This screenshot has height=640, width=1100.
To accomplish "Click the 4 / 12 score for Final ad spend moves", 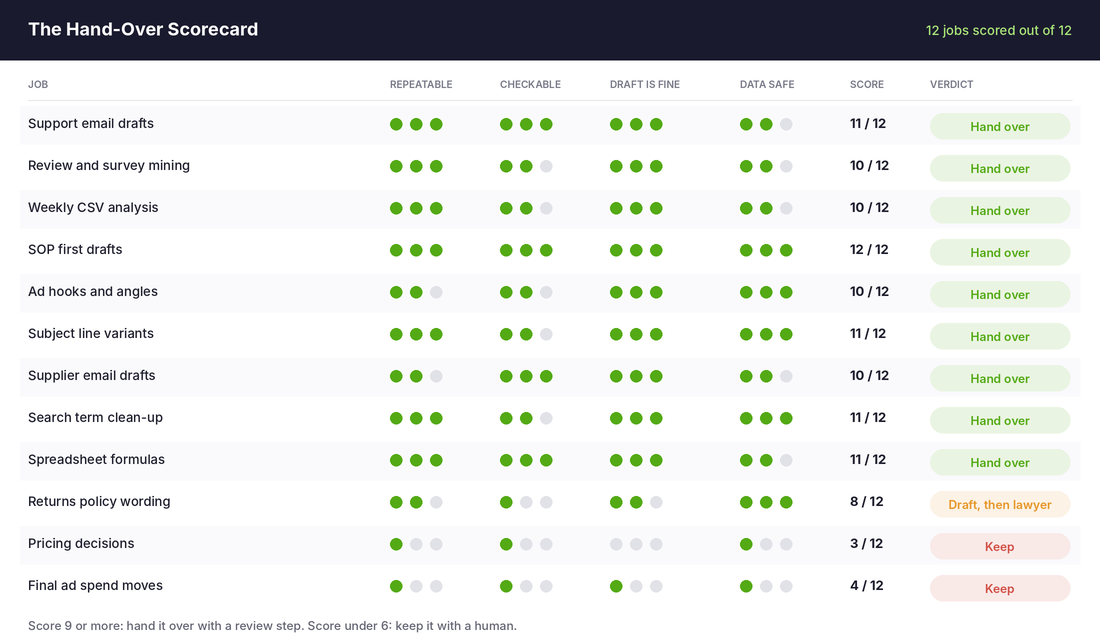I will (x=866, y=586).
